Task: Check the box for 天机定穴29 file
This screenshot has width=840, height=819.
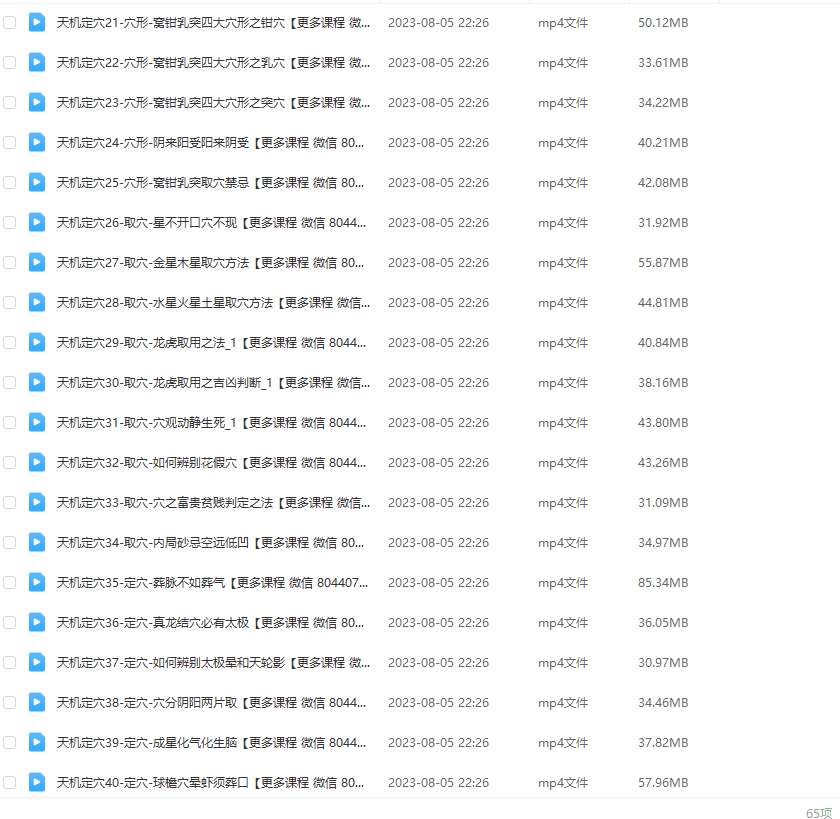Action: (10, 342)
